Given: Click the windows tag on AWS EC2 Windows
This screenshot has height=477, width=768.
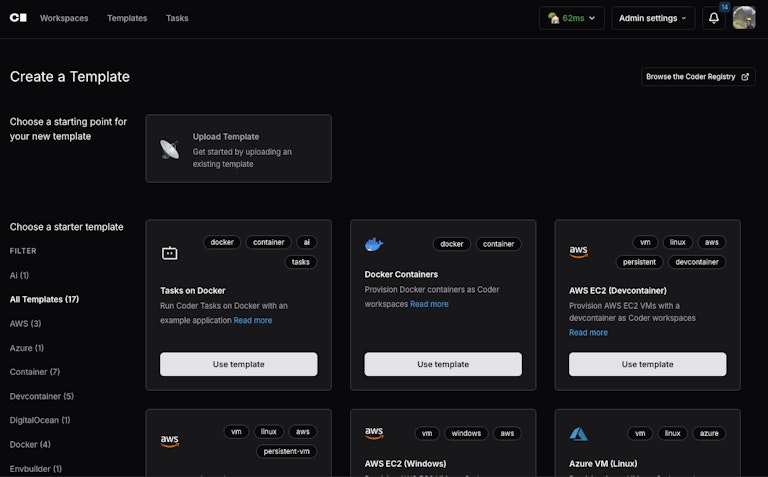Looking at the screenshot, I should pyautogui.click(x=466, y=433).
